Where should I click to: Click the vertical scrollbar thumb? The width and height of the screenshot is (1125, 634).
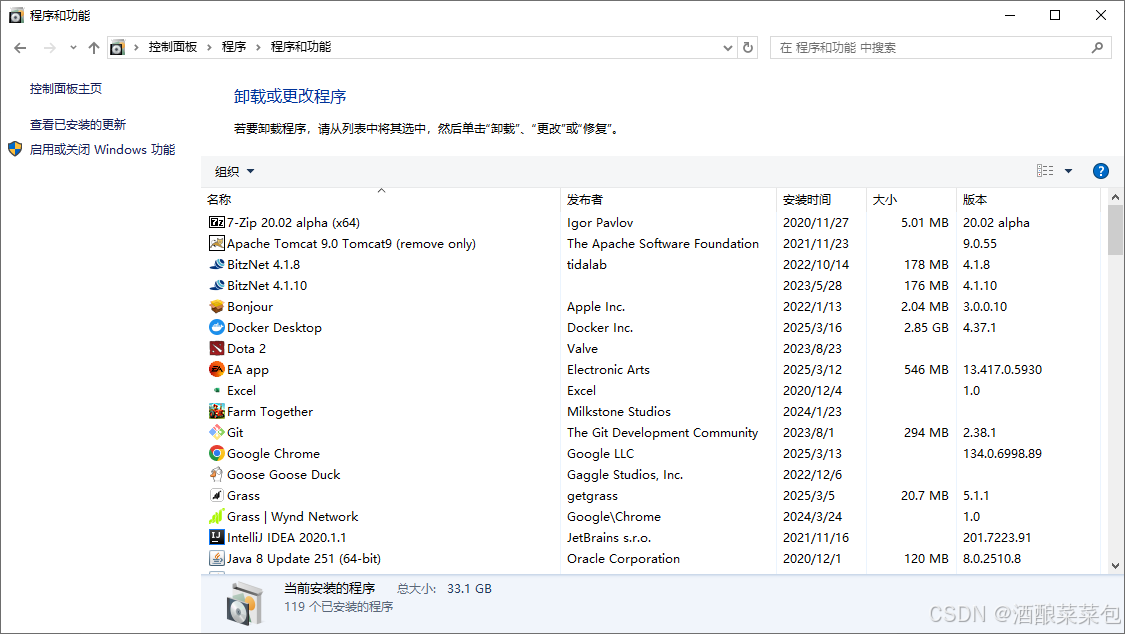click(x=1115, y=230)
